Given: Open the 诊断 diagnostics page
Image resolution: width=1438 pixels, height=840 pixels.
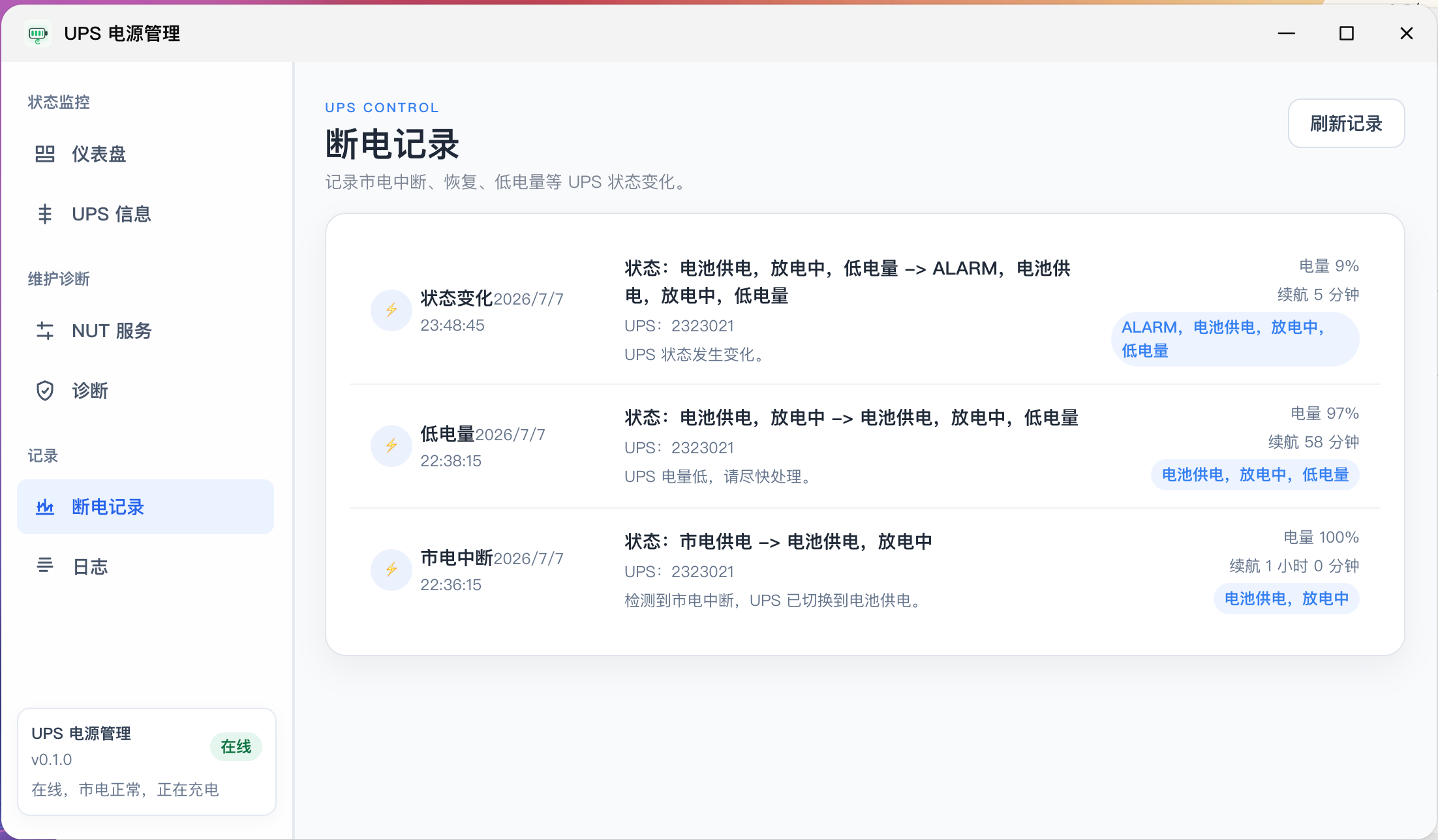Looking at the screenshot, I should (x=145, y=391).
